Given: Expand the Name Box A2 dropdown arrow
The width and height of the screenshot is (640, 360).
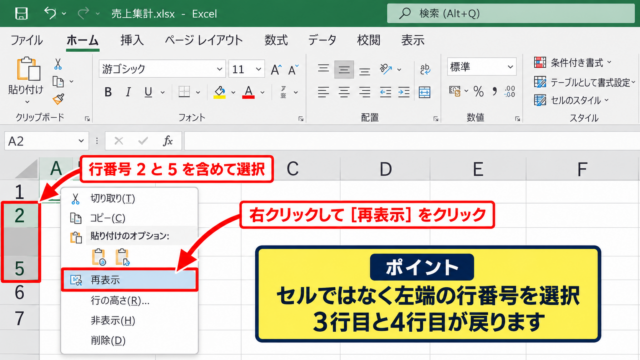Looking at the screenshot, I should (81, 141).
